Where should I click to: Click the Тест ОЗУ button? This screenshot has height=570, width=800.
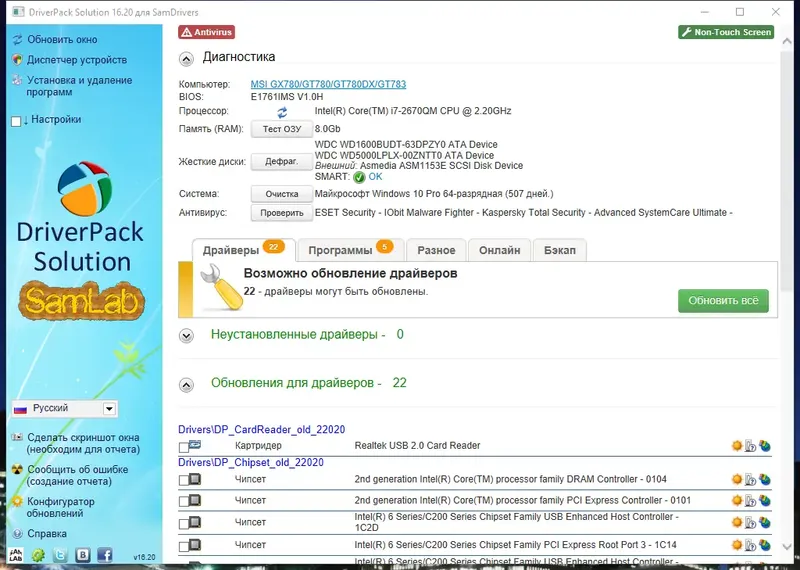(x=282, y=129)
